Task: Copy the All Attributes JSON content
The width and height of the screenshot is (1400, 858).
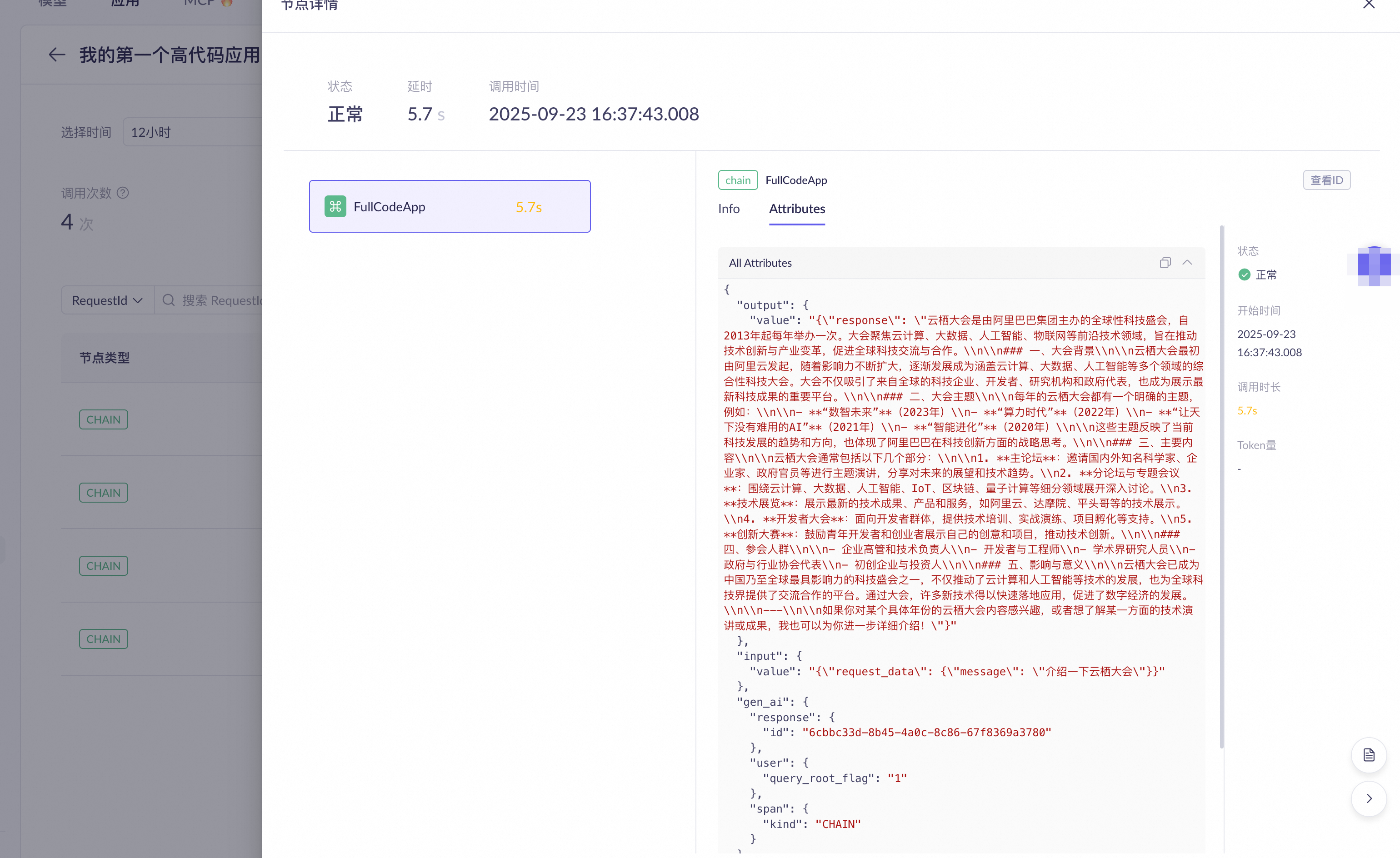Action: click(x=1165, y=263)
